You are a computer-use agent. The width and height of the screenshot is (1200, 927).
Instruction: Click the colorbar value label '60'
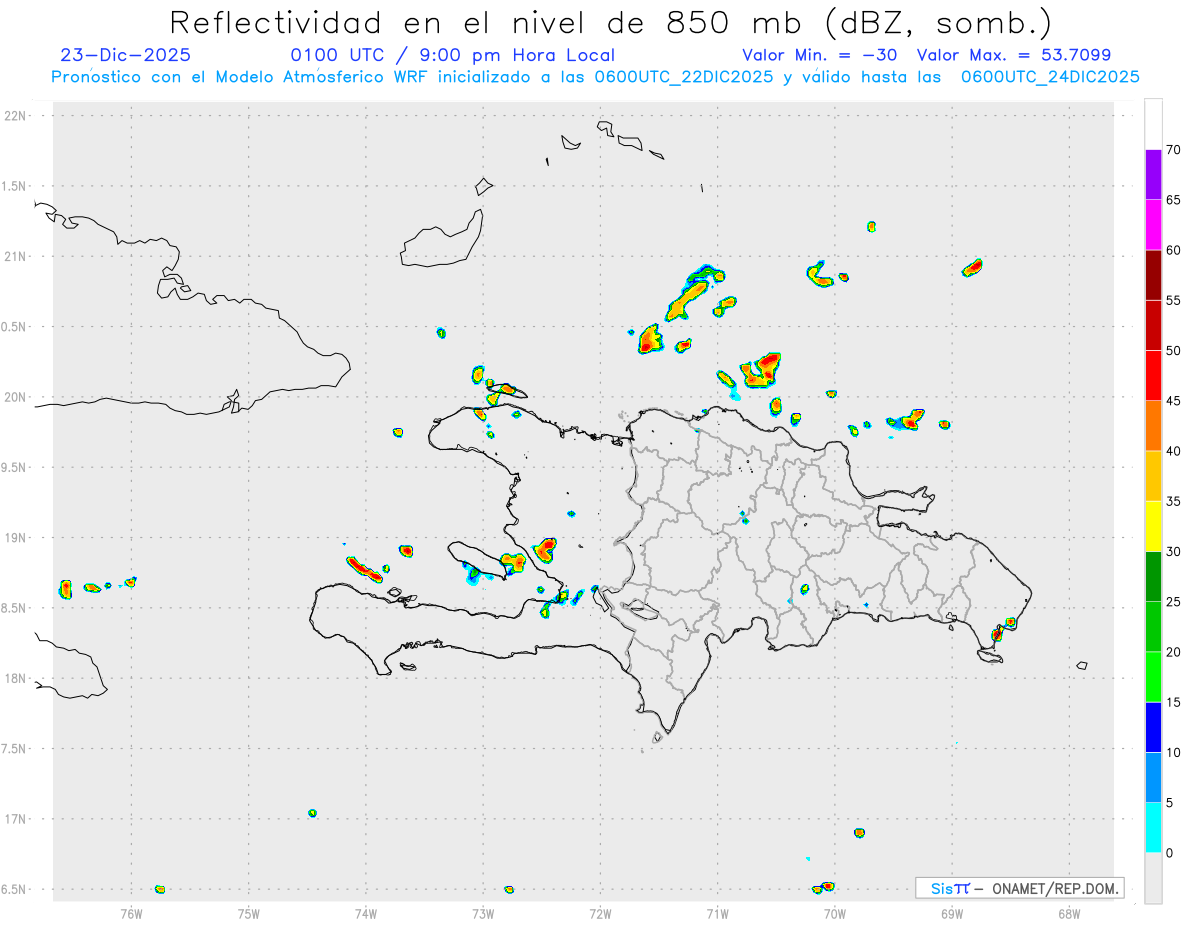tap(1173, 250)
